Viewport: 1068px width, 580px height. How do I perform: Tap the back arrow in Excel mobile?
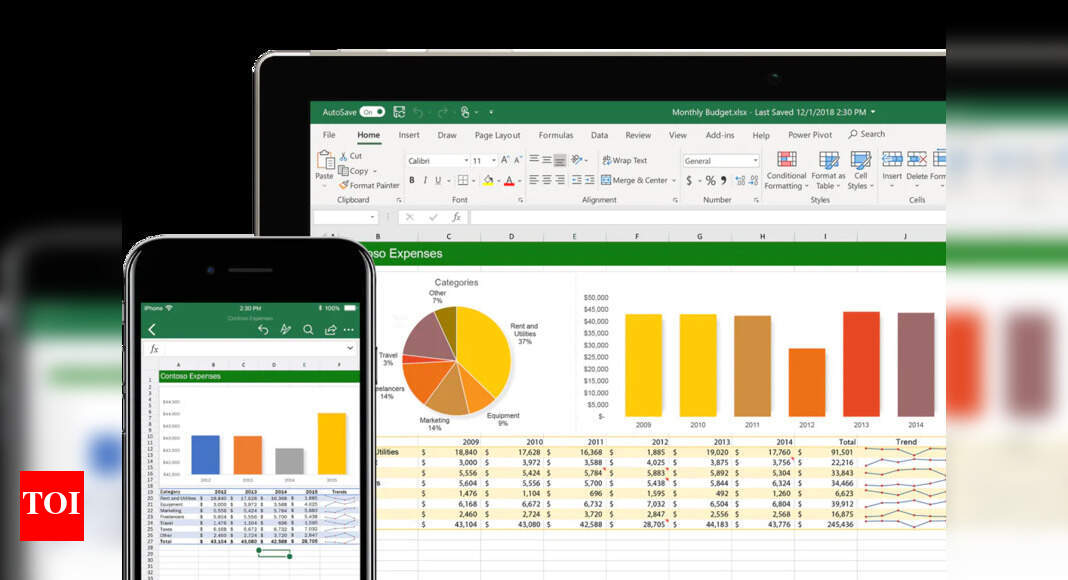click(152, 329)
